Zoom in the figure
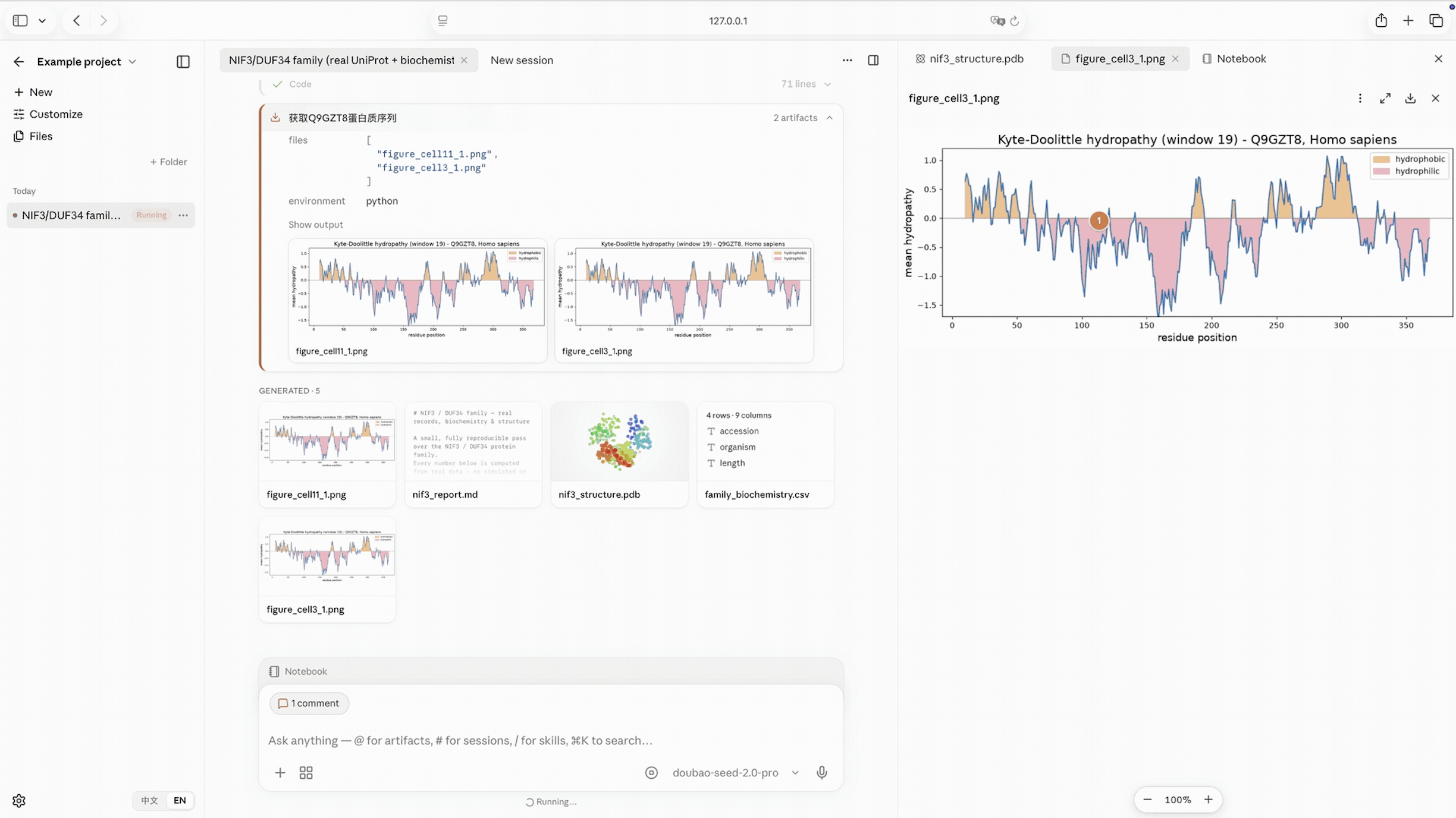Image resolution: width=1456 pixels, height=818 pixels. point(1209,800)
